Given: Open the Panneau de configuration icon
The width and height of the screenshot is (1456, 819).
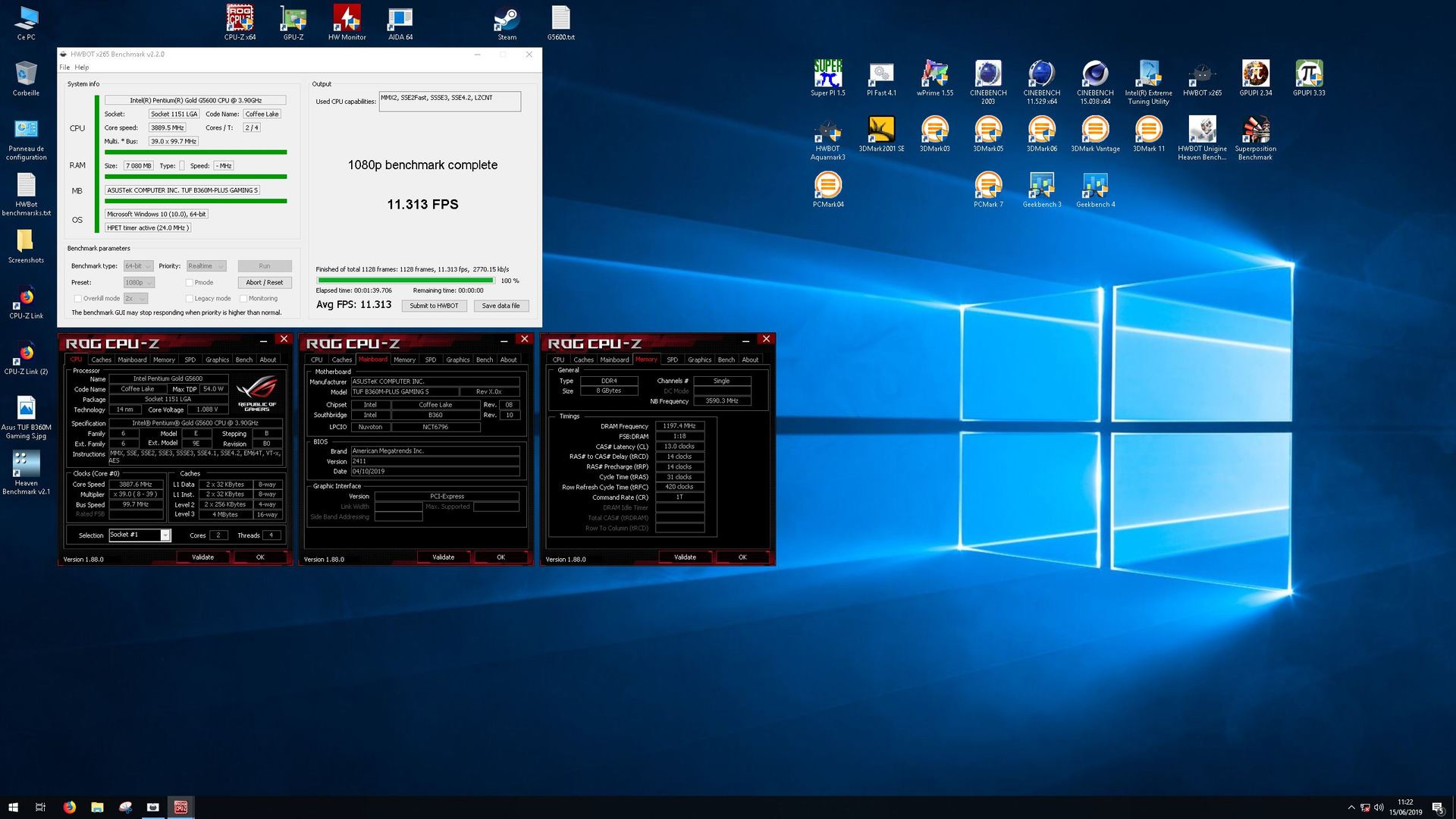Looking at the screenshot, I should (27, 139).
